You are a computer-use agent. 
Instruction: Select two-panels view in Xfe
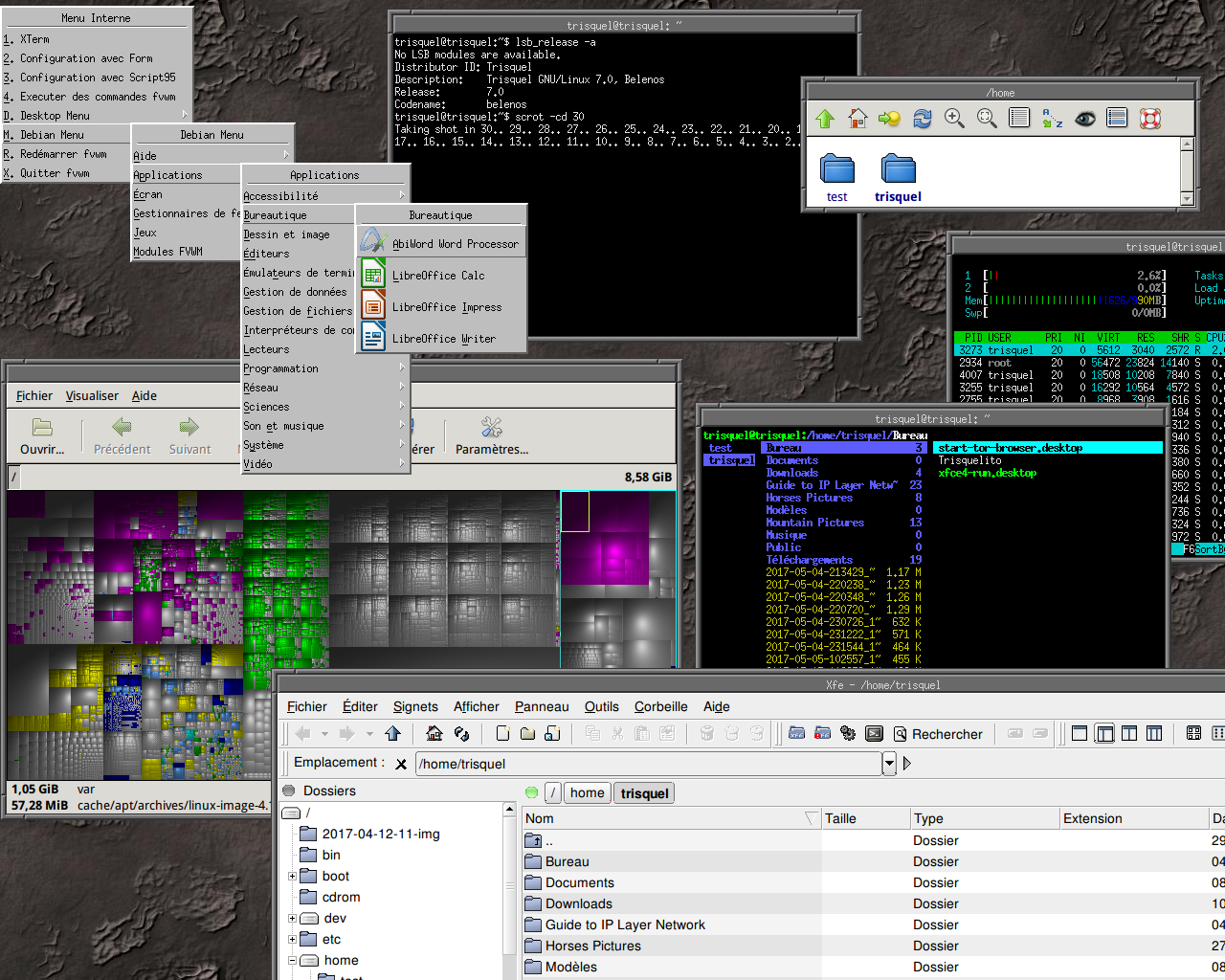pyautogui.click(x=1129, y=734)
